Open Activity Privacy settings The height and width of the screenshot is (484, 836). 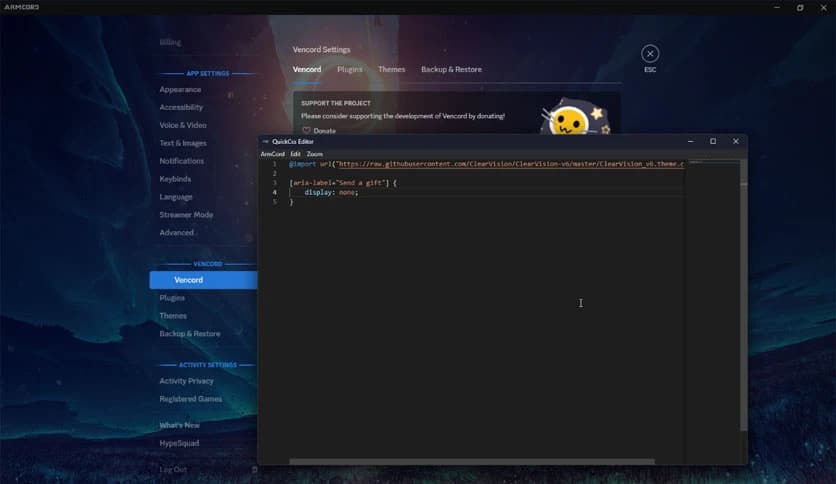[186, 381]
